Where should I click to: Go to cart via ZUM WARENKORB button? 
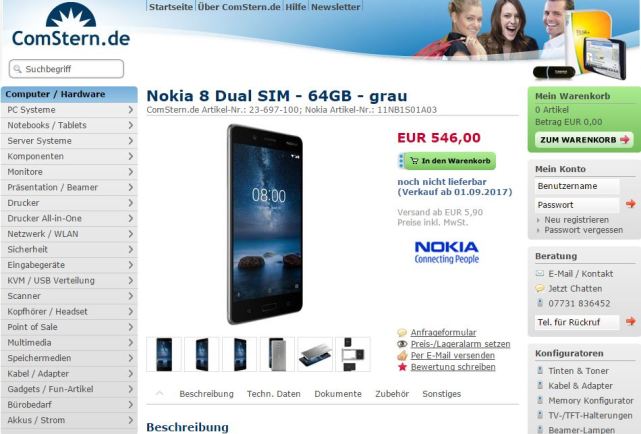tap(584, 140)
